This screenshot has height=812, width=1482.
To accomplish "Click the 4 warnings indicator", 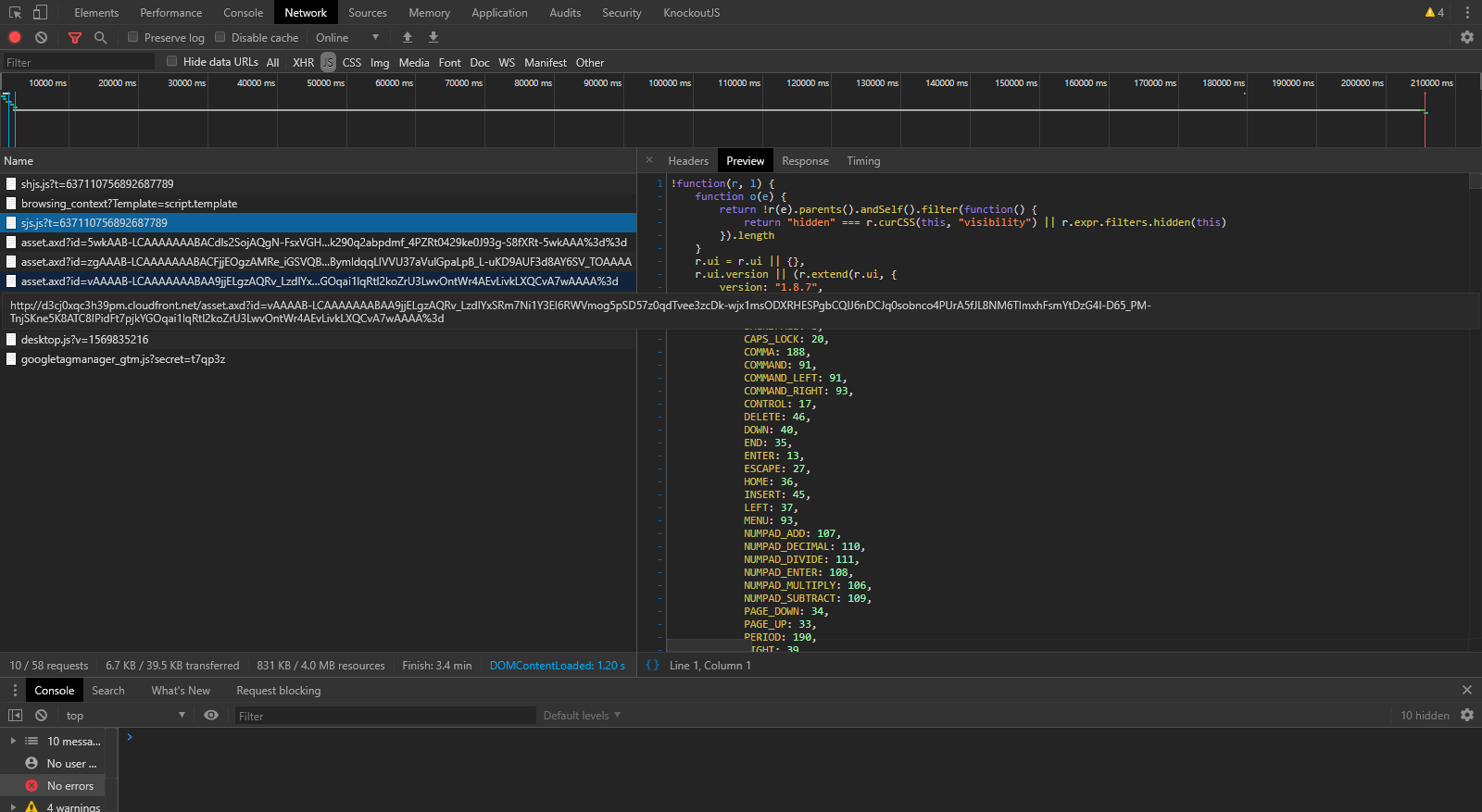I will [1435, 13].
